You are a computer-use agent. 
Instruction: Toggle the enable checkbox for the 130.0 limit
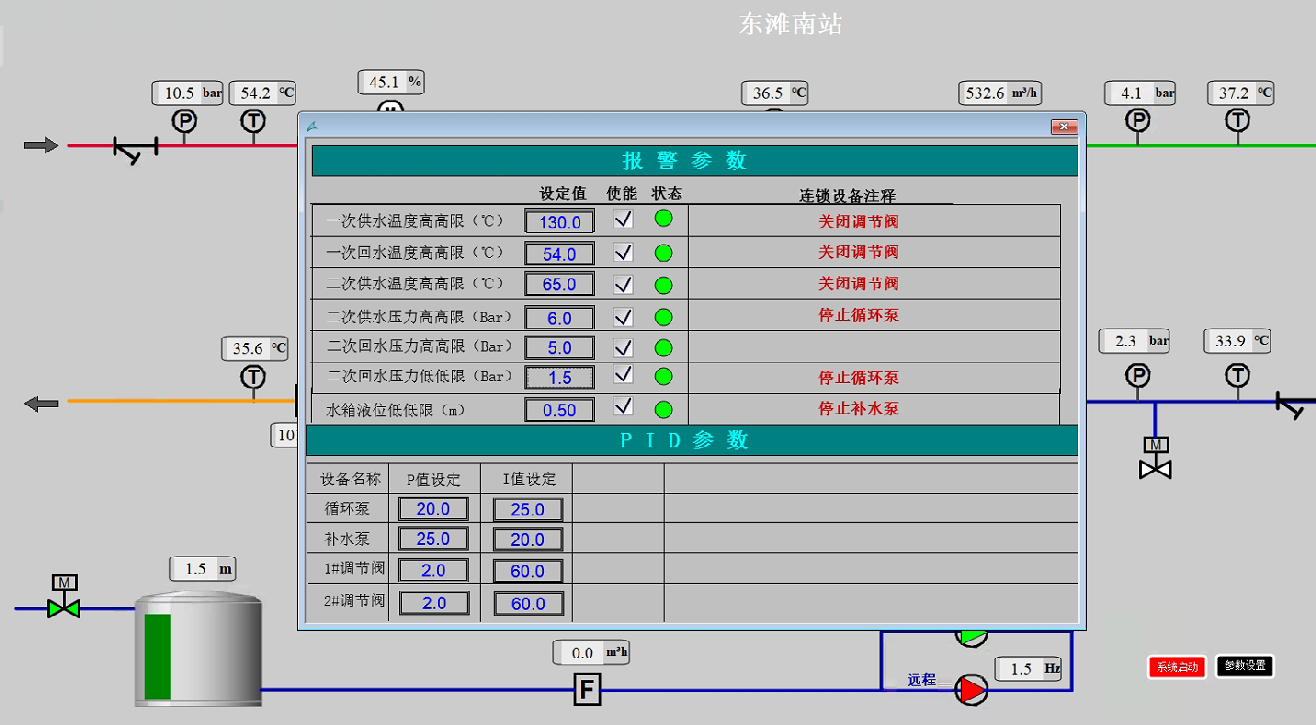coord(623,220)
